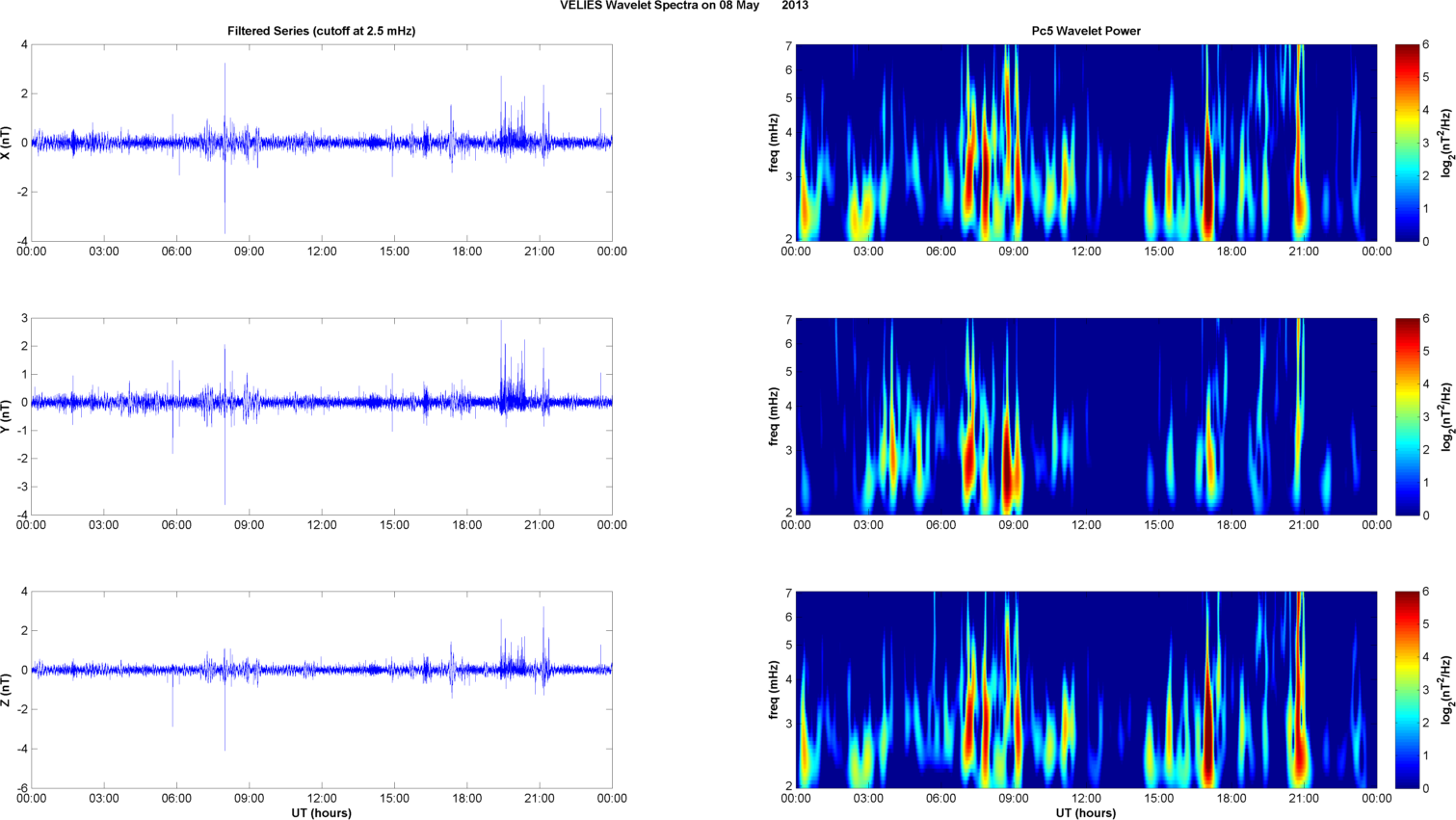1456x820 pixels.
Task: Click the log2(nT²/Hz) label of the Z-row colorbar
Action: click(x=1446, y=690)
